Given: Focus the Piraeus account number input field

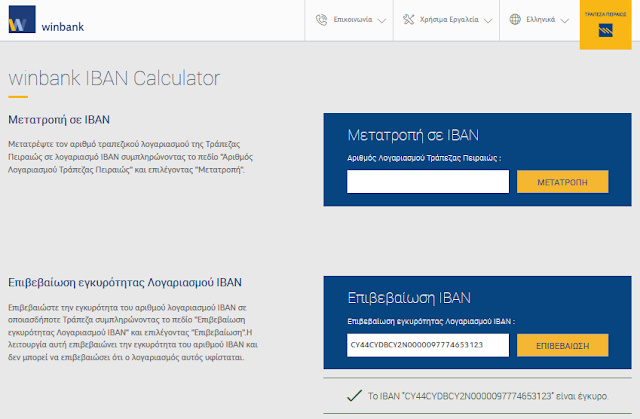Looking at the screenshot, I should pos(428,182).
